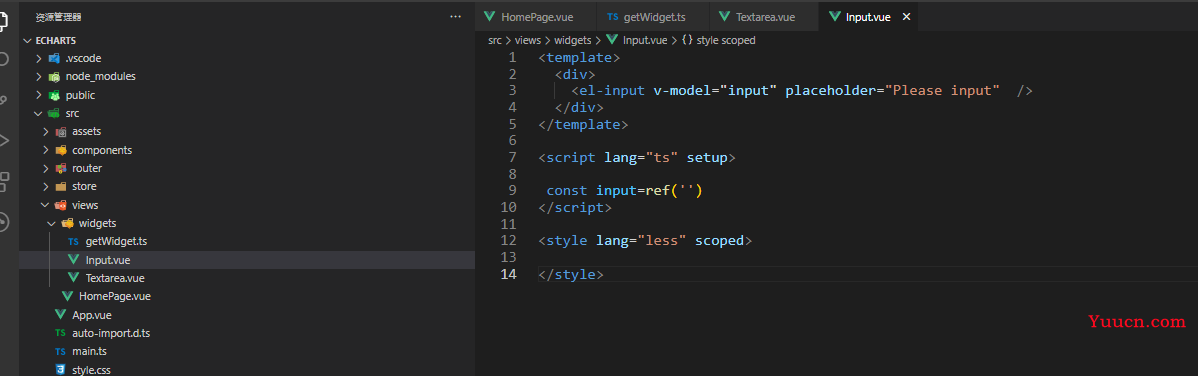Collapse the src folder chevron
The width and height of the screenshot is (1198, 376).
39,113
